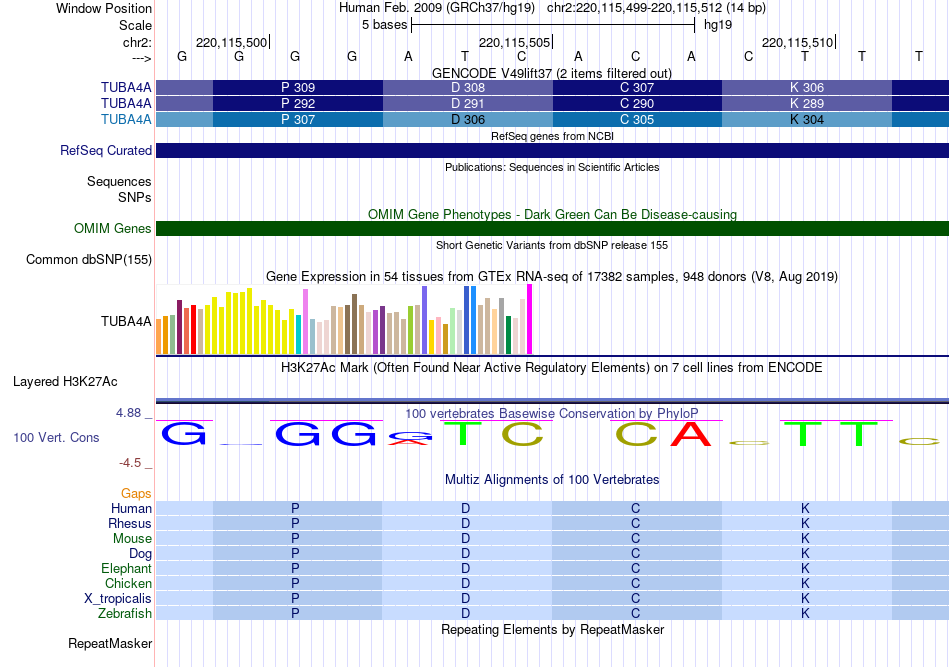Click the 220,115,505 coordinate tick label
This screenshot has width=950, height=667.
[514, 42]
